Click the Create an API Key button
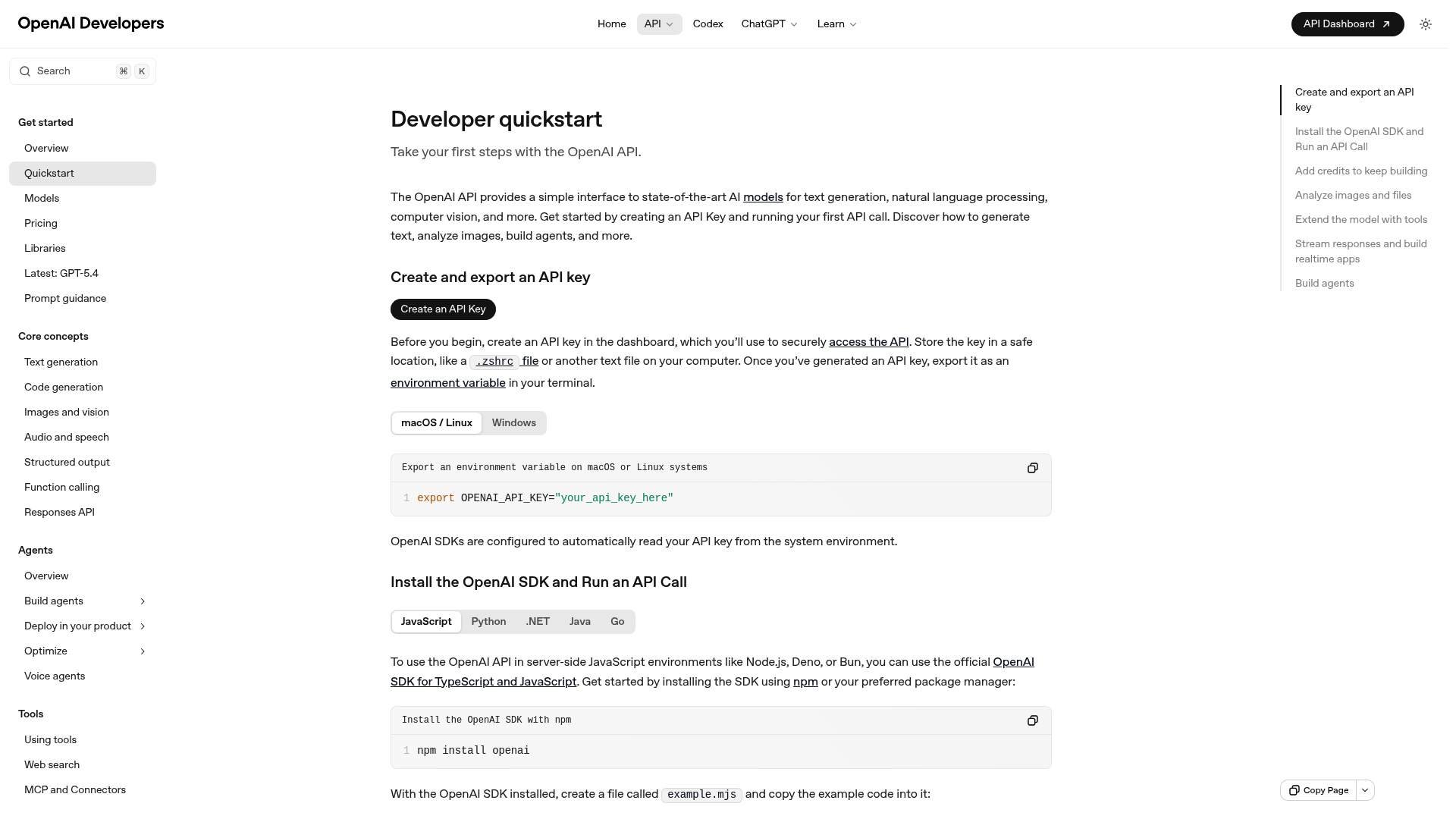The width and height of the screenshot is (1456, 819). tap(443, 309)
